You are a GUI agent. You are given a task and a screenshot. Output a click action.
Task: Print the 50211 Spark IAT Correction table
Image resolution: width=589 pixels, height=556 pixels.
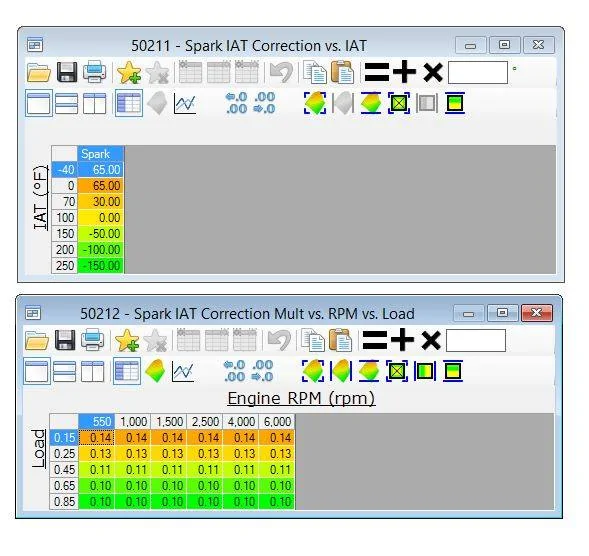coord(94,72)
